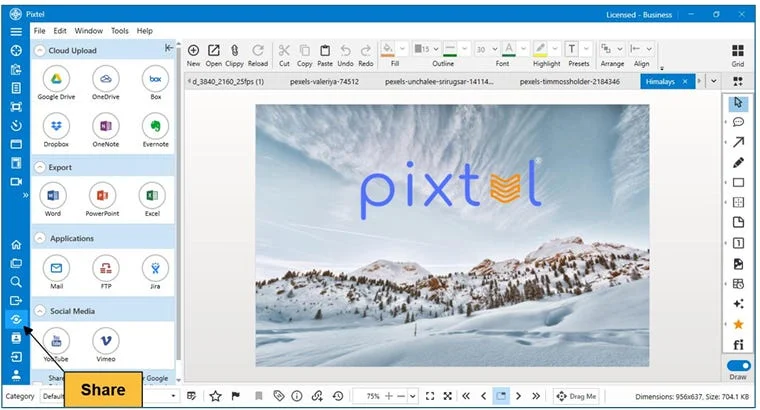Viewport: 760px width, 410px height.
Task: Collapse the Social Media section
Action: pos(40,311)
